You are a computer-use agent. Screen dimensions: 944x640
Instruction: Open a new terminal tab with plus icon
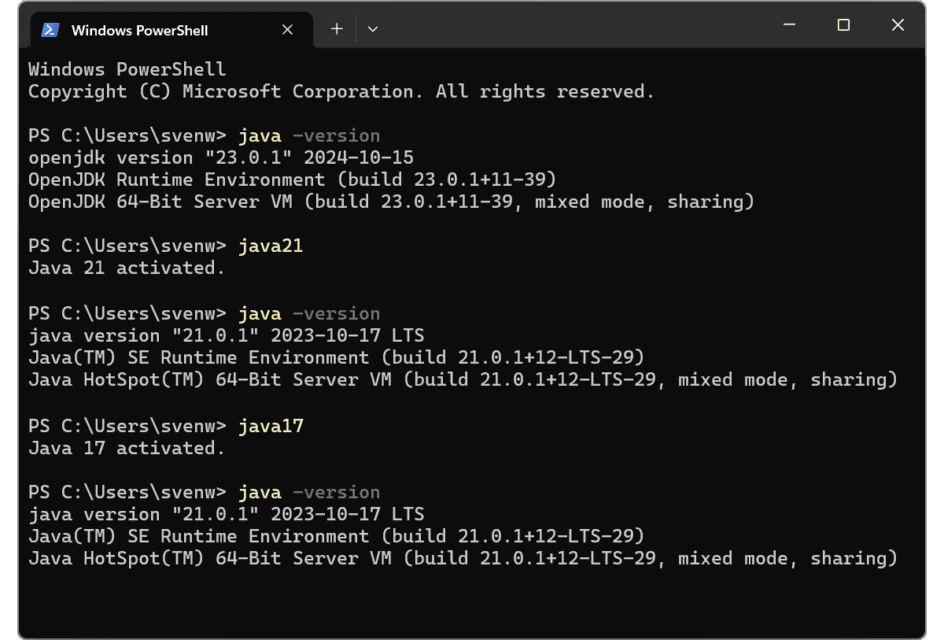(x=336, y=29)
